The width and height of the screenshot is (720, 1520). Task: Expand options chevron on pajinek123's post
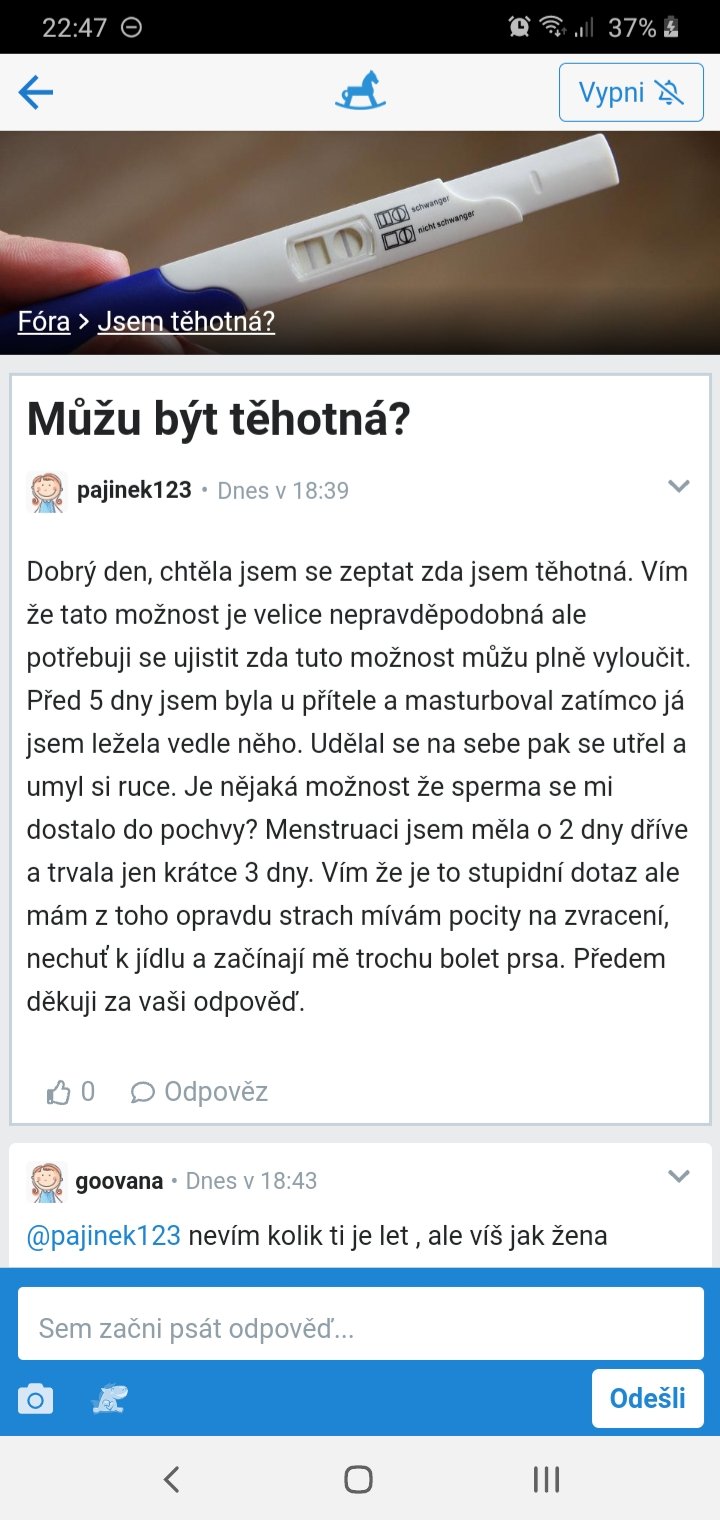(x=679, y=487)
